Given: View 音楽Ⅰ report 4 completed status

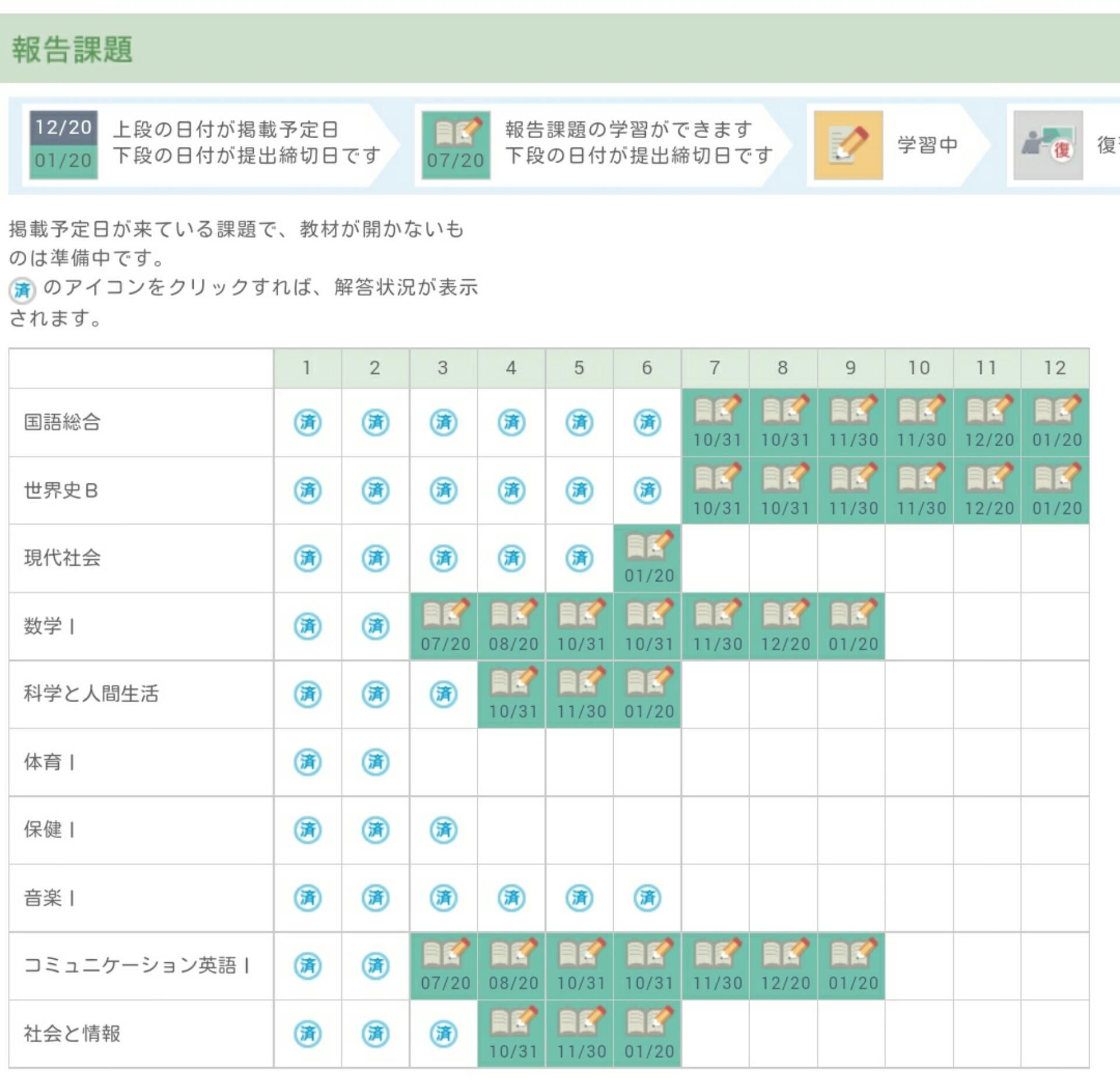Looking at the screenshot, I should pyautogui.click(x=512, y=897).
